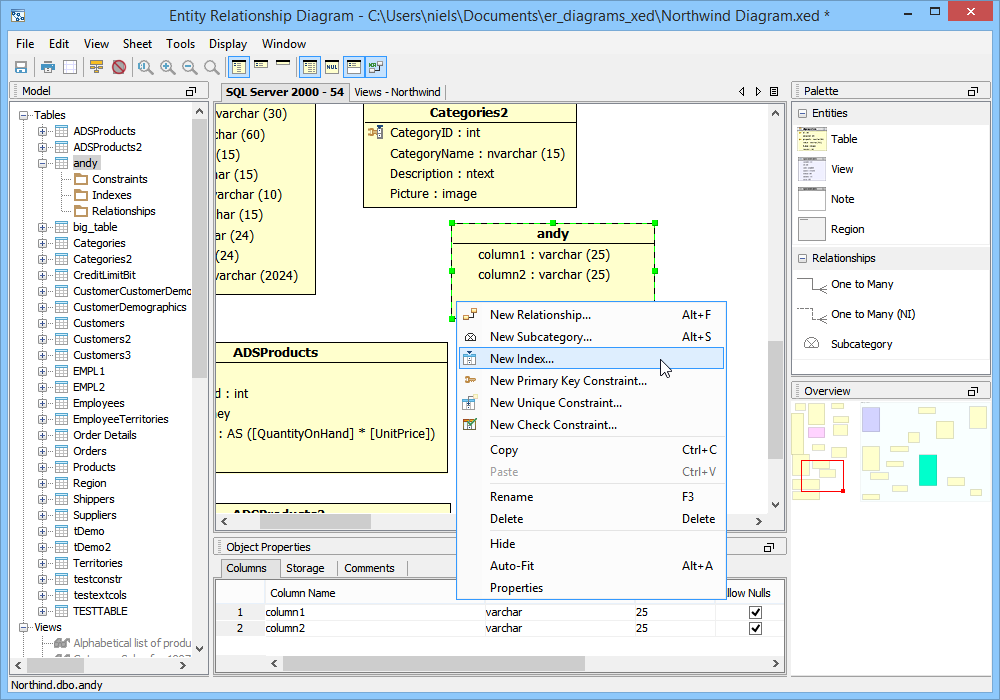Expand the Customers table tree node
Viewport: 1000px width, 700px height.
(x=43, y=323)
